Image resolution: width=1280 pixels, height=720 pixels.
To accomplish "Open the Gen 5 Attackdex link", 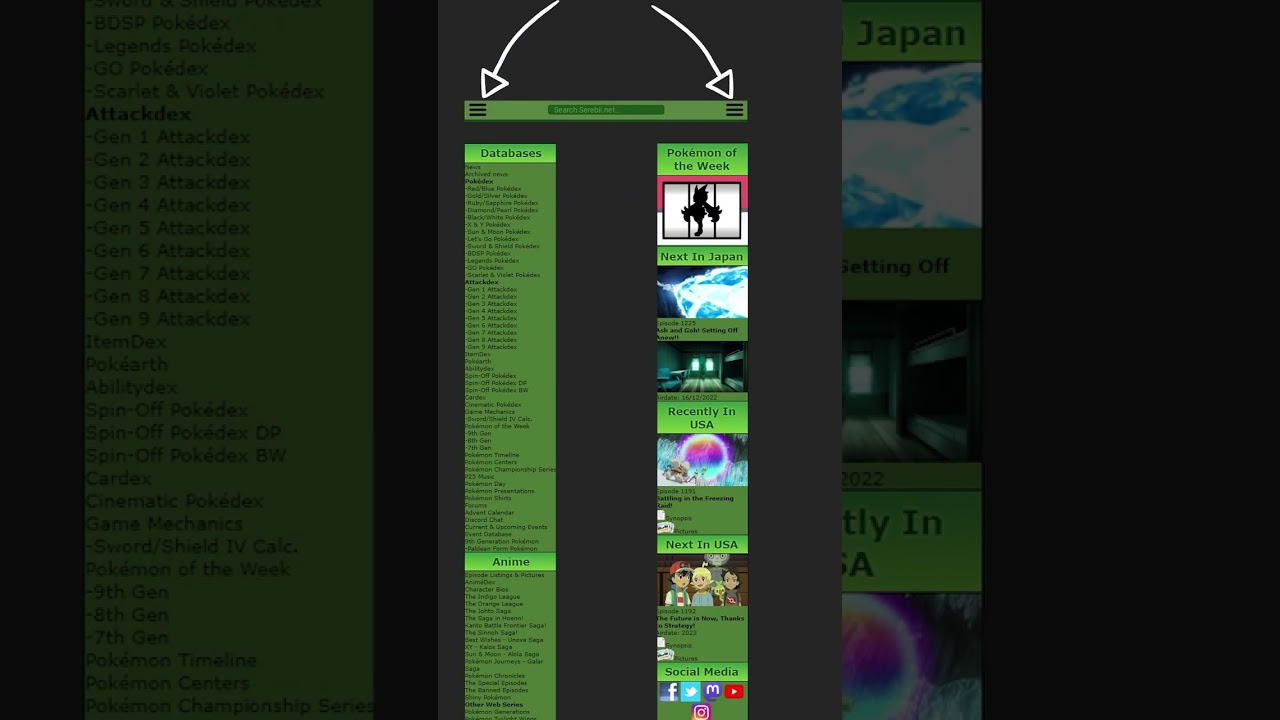I will pyautogui.click(x=491, y=318).
